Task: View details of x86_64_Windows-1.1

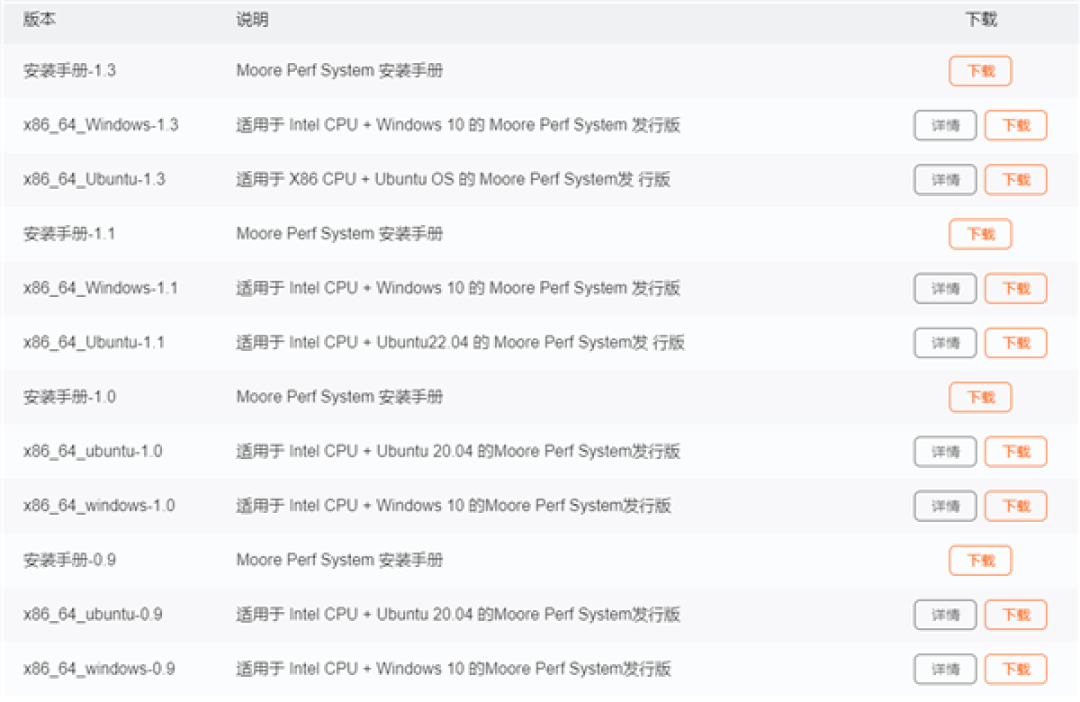Action: tap(944, 288)
